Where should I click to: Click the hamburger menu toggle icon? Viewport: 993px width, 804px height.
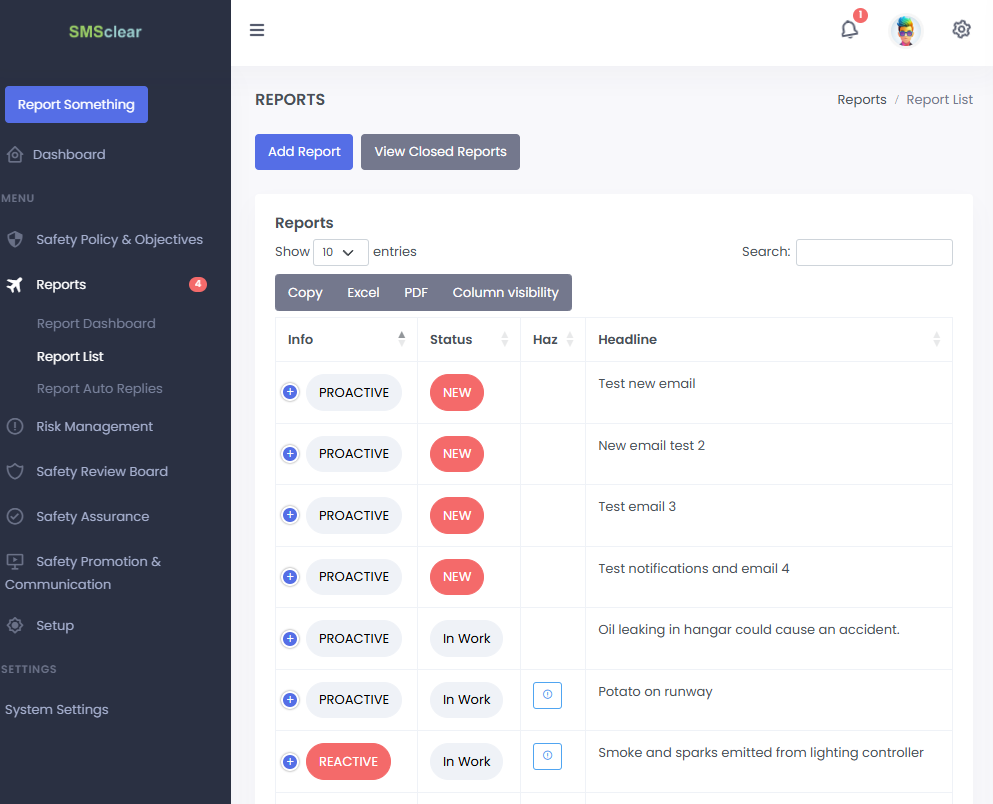point(257,30)
